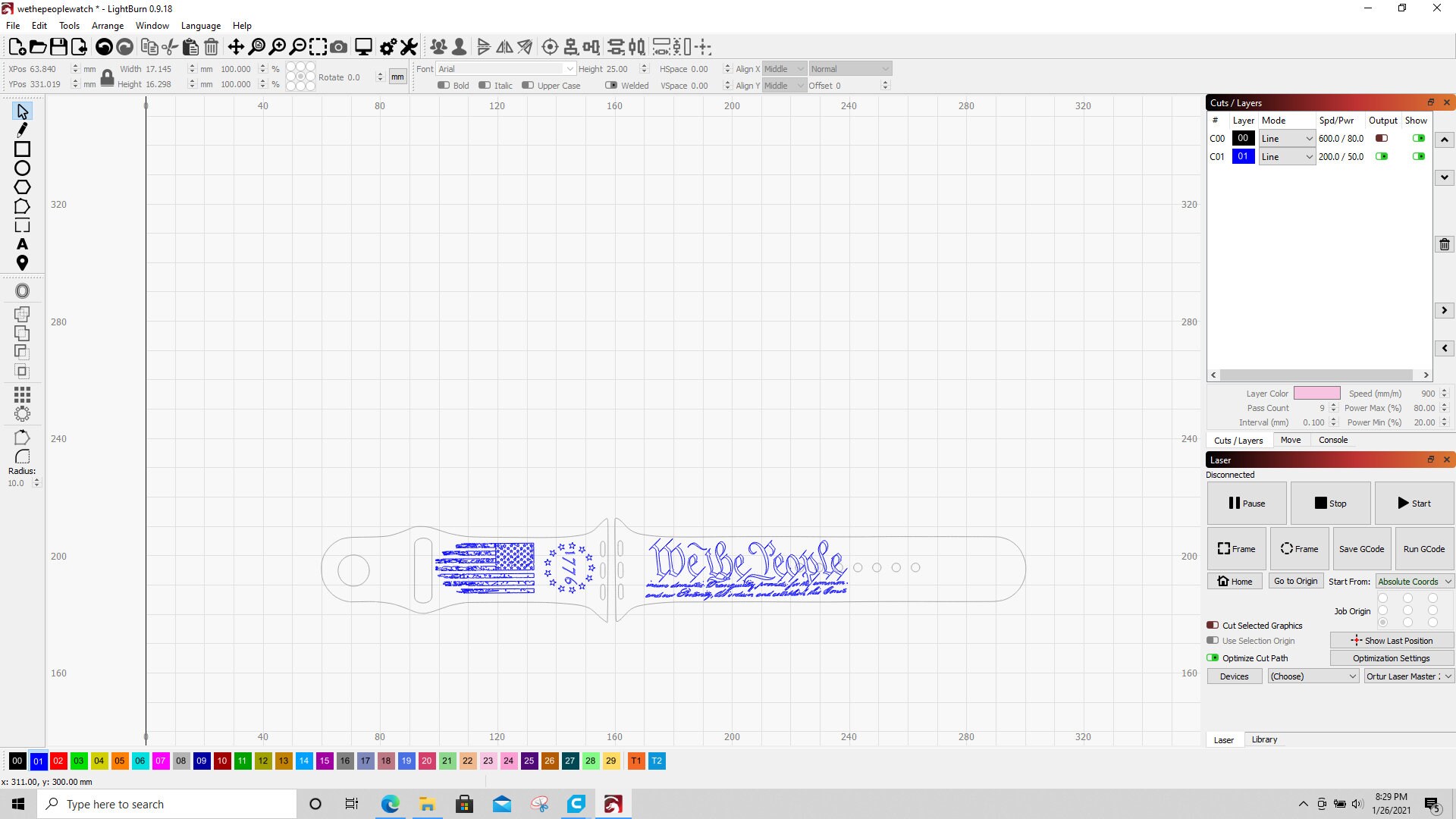Select the Rectangle drawing tool

coord(22,149)
